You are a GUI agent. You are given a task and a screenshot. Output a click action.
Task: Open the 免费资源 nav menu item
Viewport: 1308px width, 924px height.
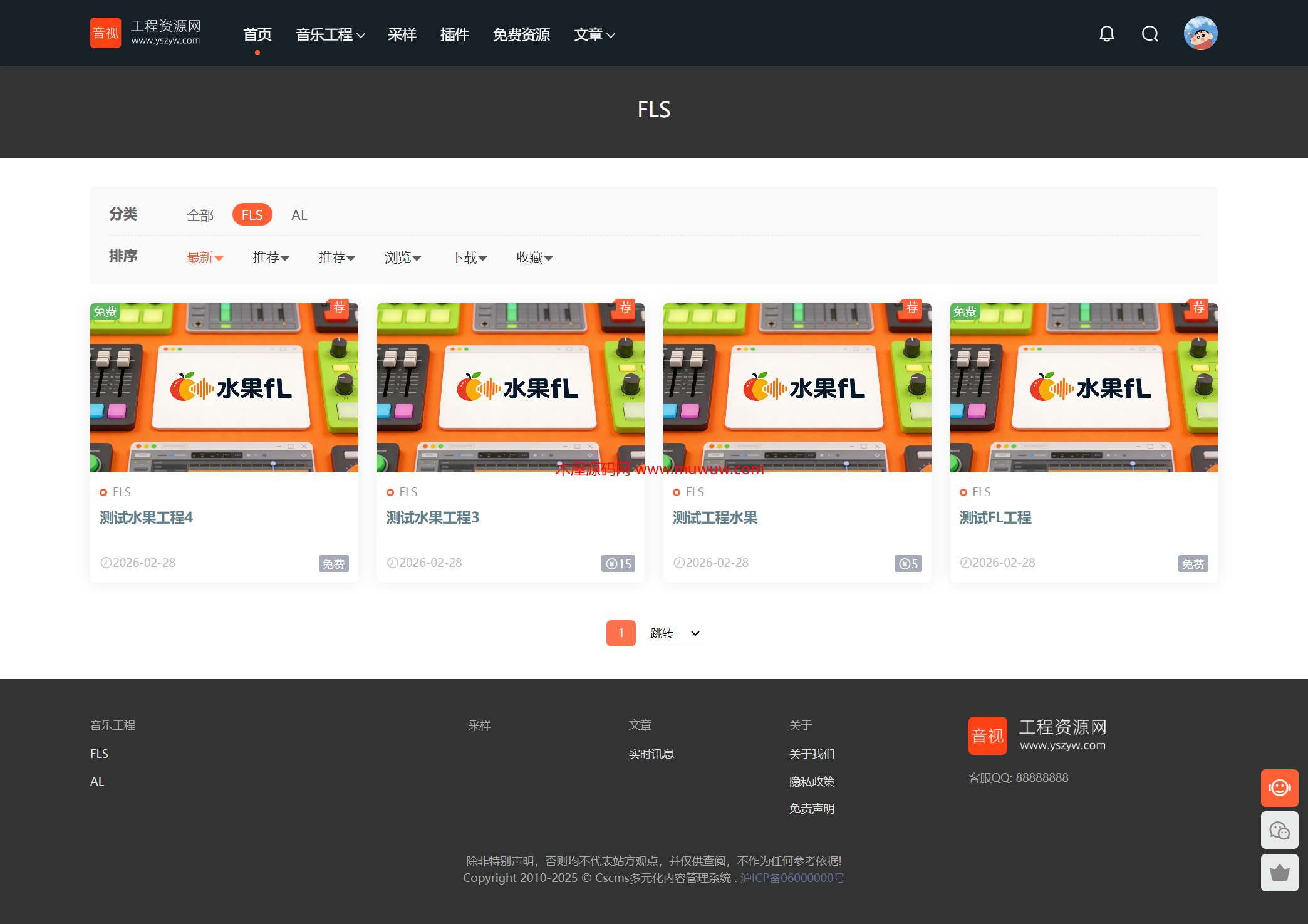pos(521,34)
